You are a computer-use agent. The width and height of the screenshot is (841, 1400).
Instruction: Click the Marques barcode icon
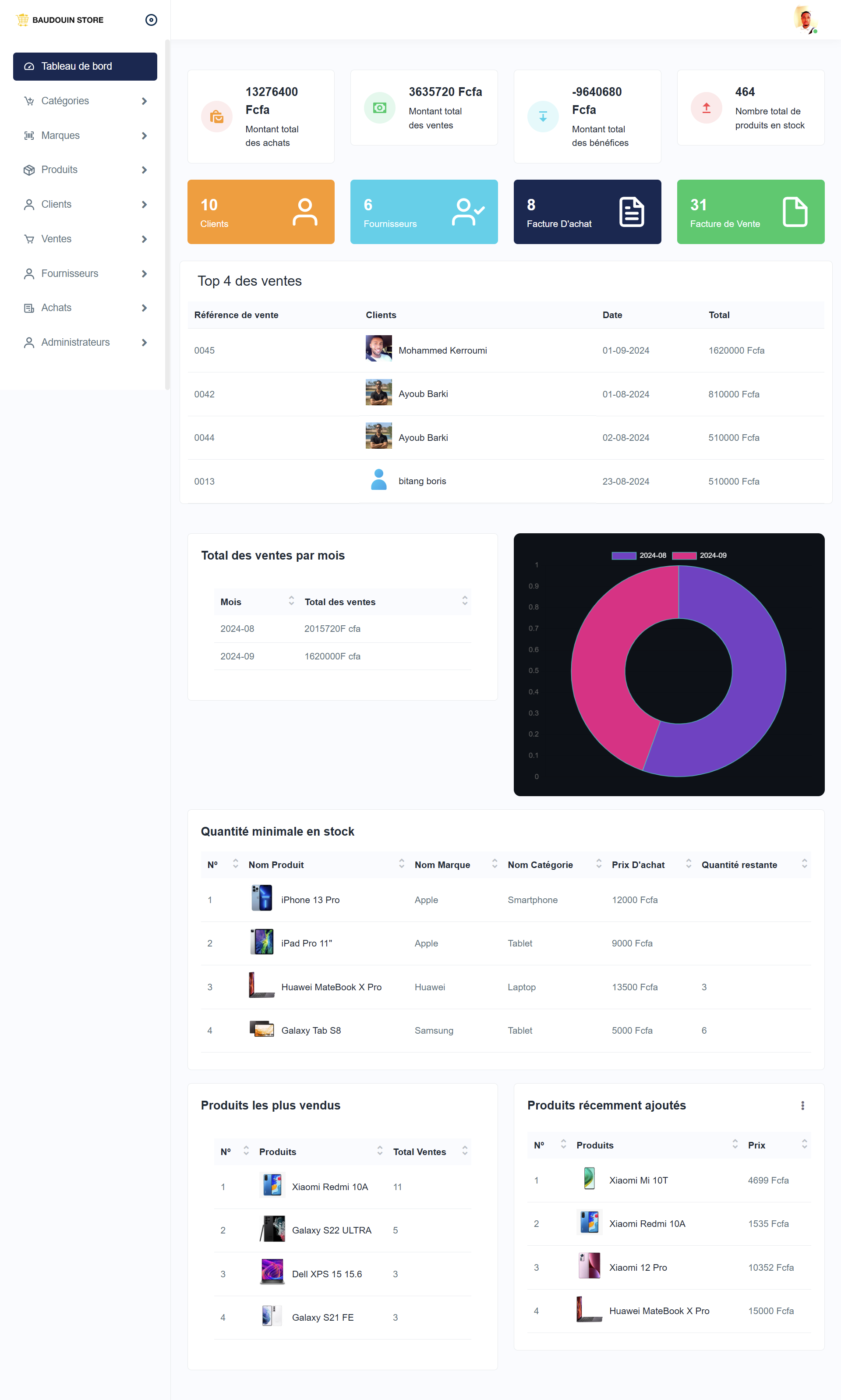click(29, 135)
